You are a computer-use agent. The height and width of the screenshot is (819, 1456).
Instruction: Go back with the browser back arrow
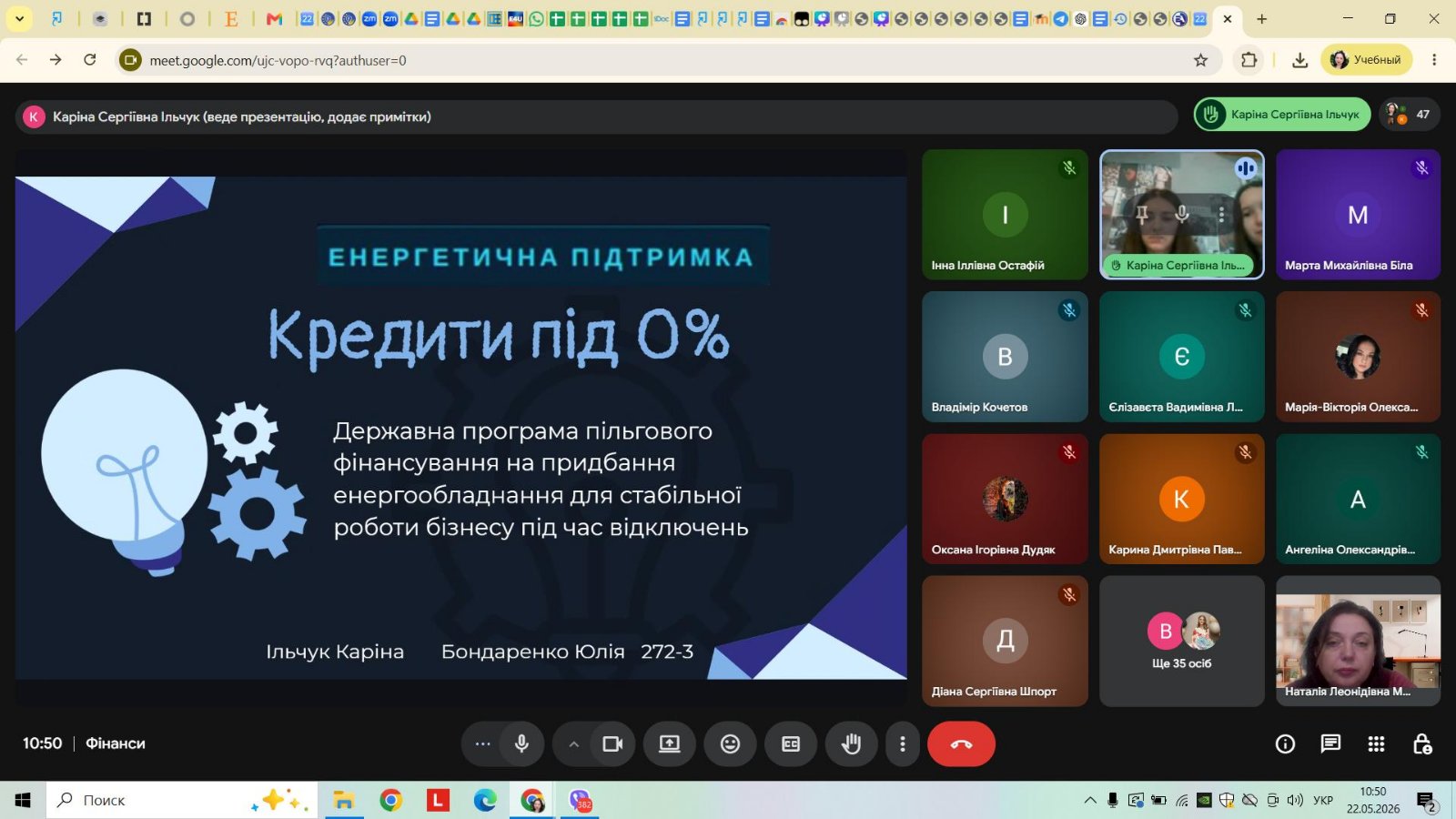(x=22, y=60)
